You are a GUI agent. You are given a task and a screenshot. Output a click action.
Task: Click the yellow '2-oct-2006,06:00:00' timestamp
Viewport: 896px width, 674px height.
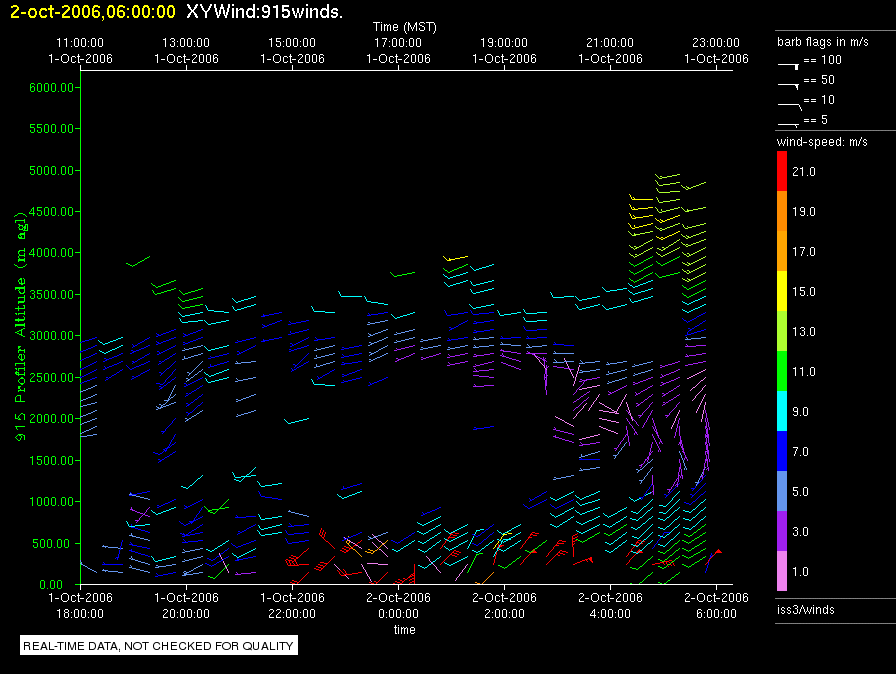[x=93, y=11]
